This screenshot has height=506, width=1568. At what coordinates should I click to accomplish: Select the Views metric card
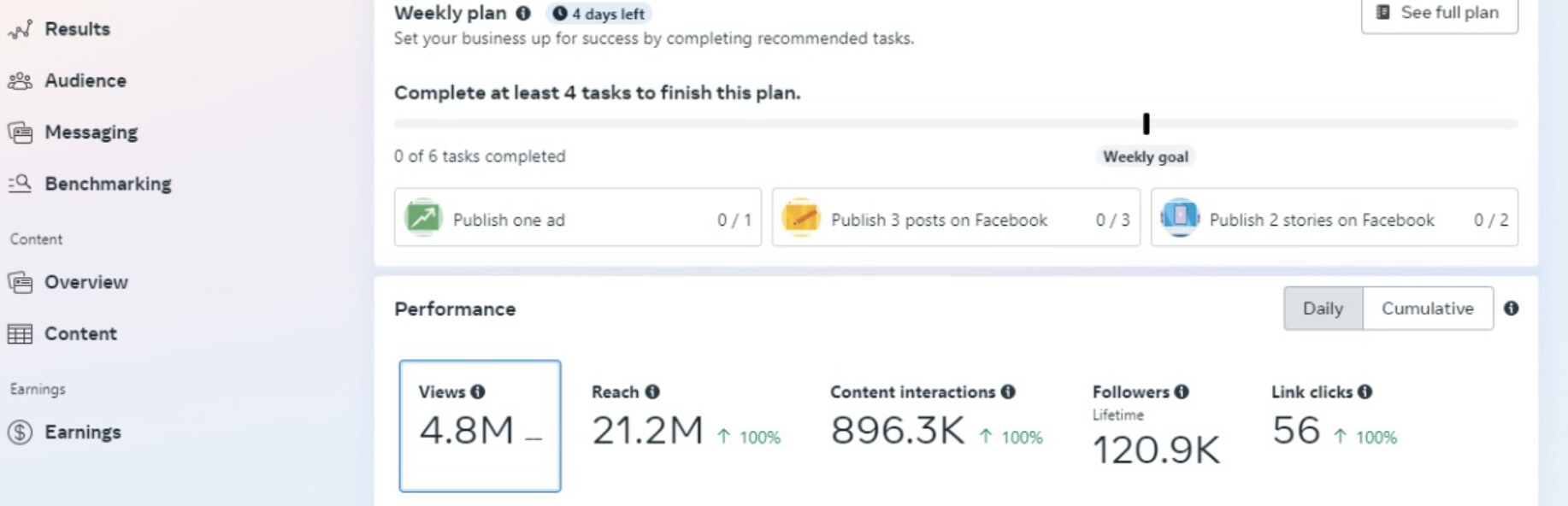[x=480, y=426]
